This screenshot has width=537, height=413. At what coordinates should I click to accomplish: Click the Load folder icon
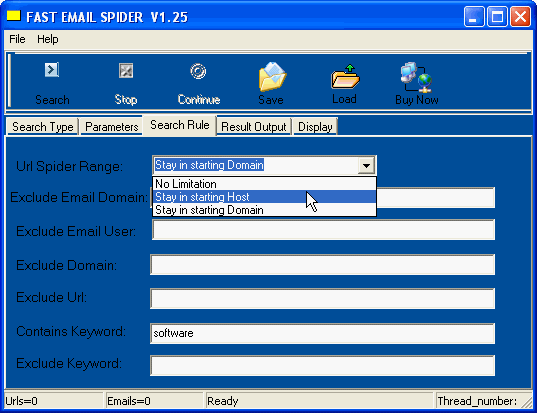[345, 77]
